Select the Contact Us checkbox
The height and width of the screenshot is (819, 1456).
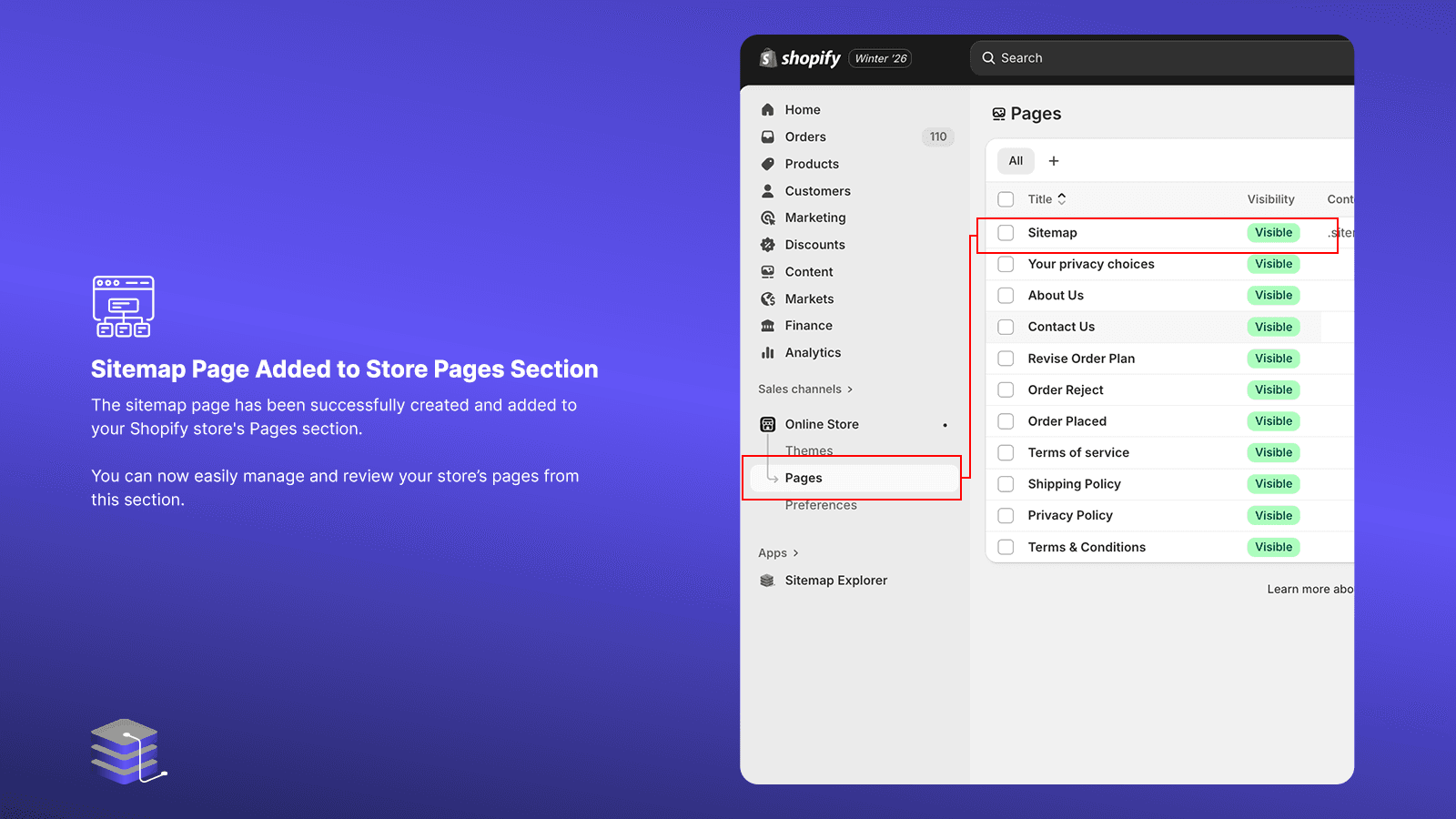coord(1006,327)
